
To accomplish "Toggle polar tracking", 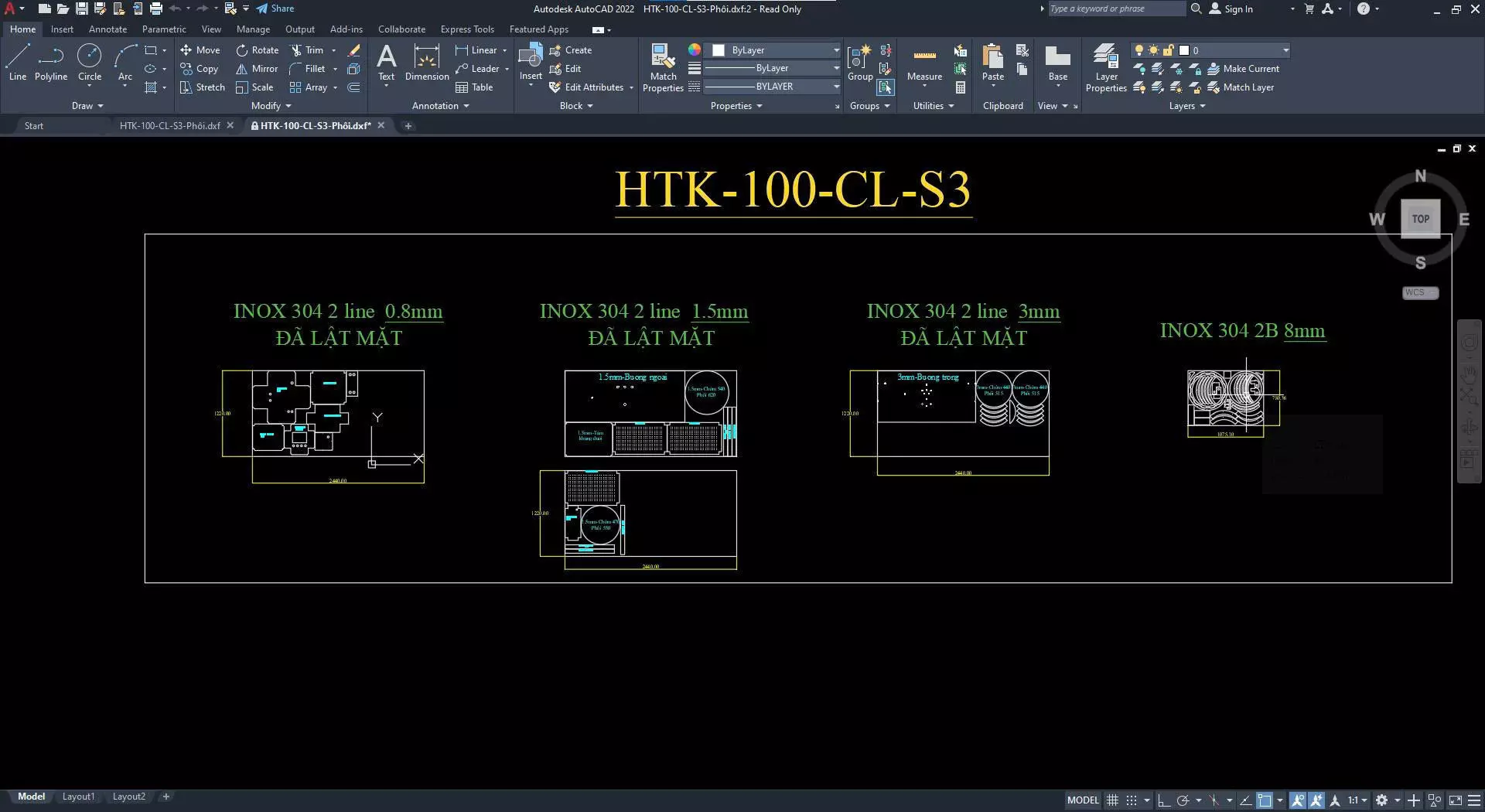I will 1183,800.
